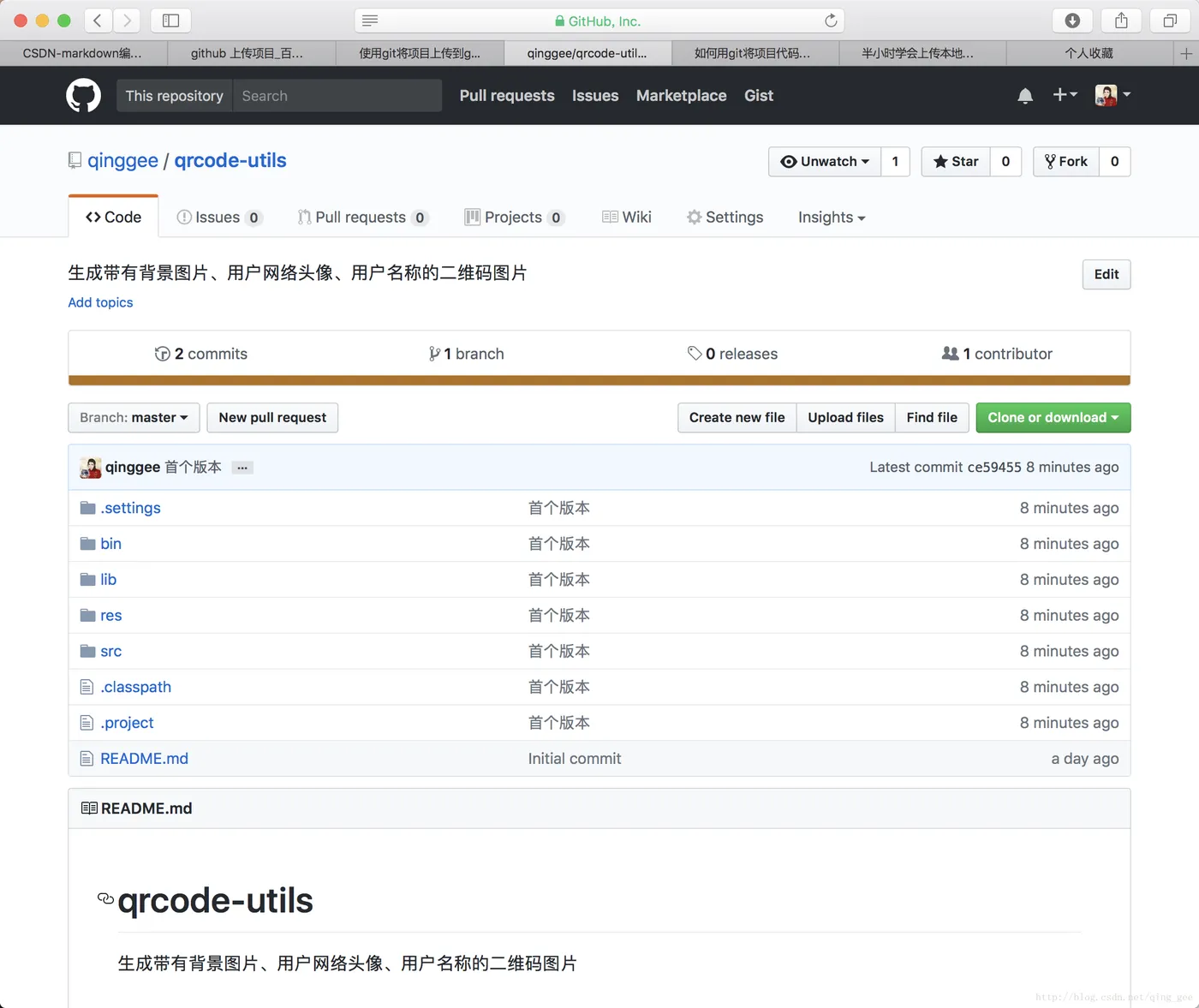Click Safari back arrow button
The height and width of the screenshot is (1008, 1199).
(x=98, y=21)
